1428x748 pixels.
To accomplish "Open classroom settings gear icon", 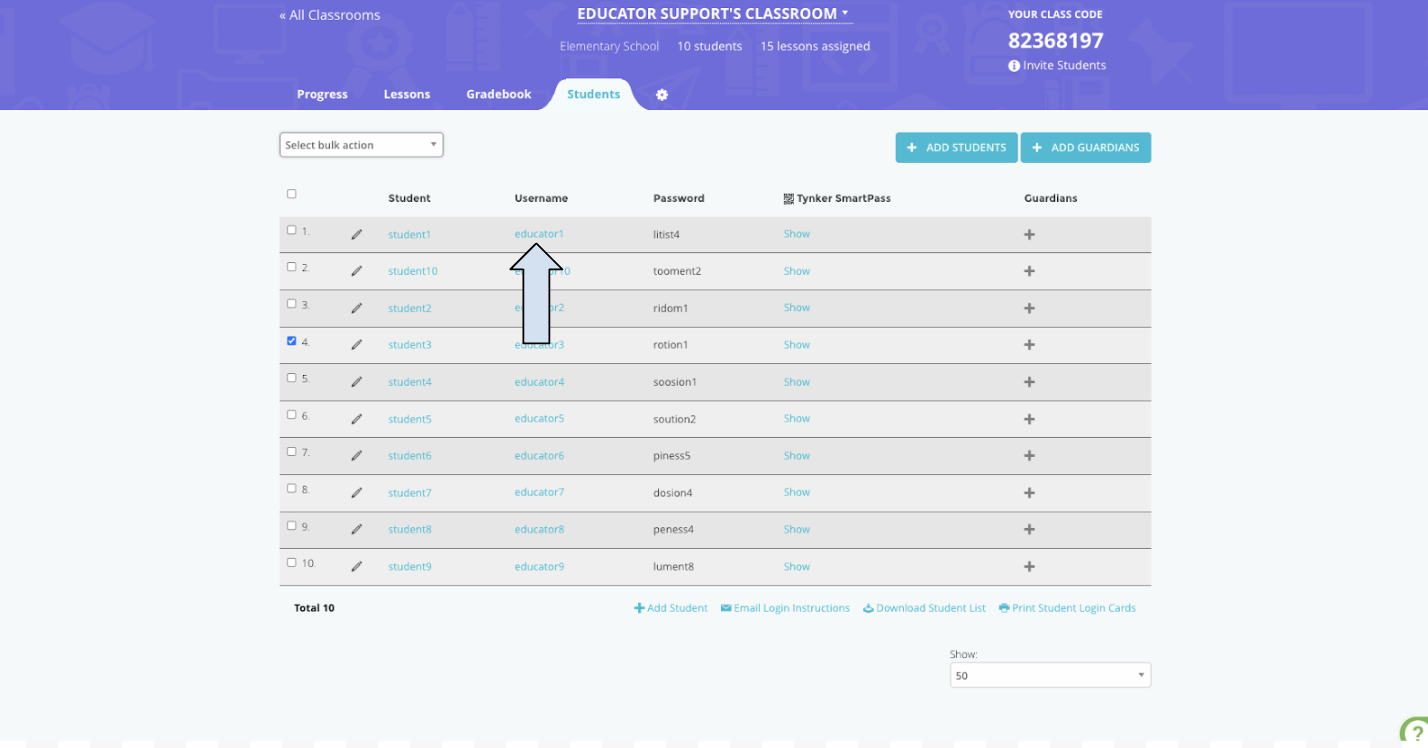I will point(661,95).
